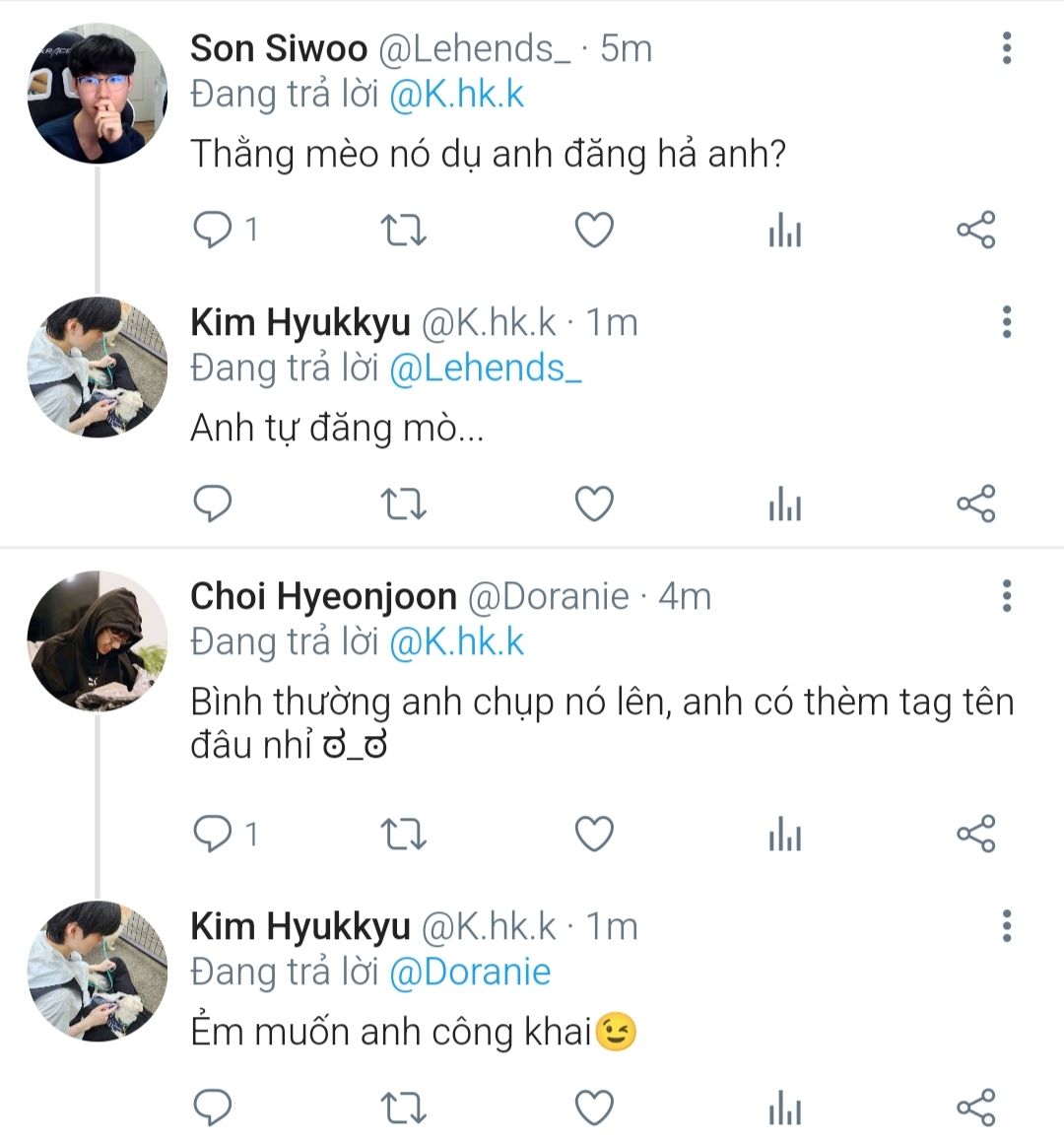Open the @Lehends_ mention link
The height and width of the screenshot is (1143, 1064).
[485, 369]
